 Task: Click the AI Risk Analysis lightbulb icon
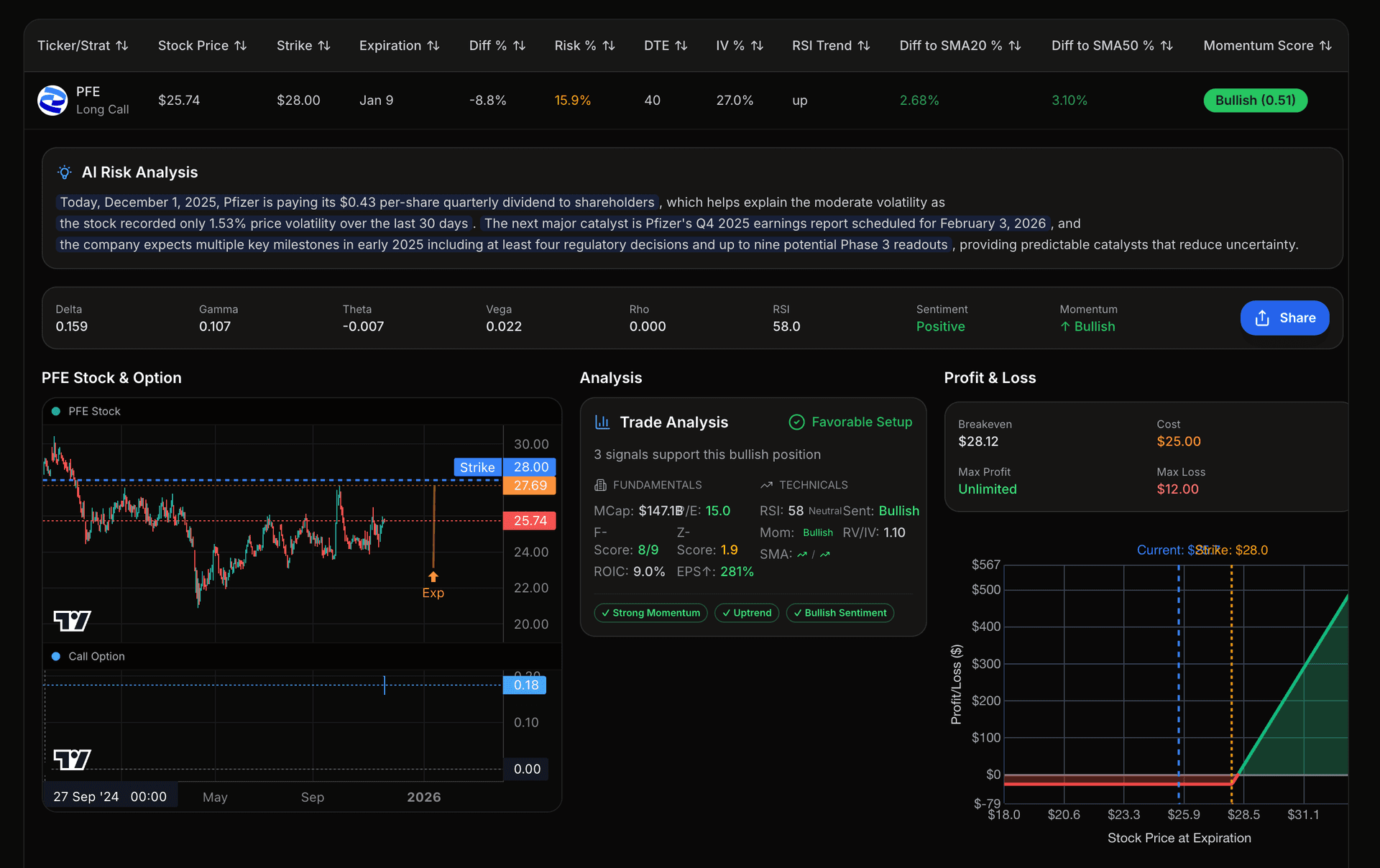point(65,172)
